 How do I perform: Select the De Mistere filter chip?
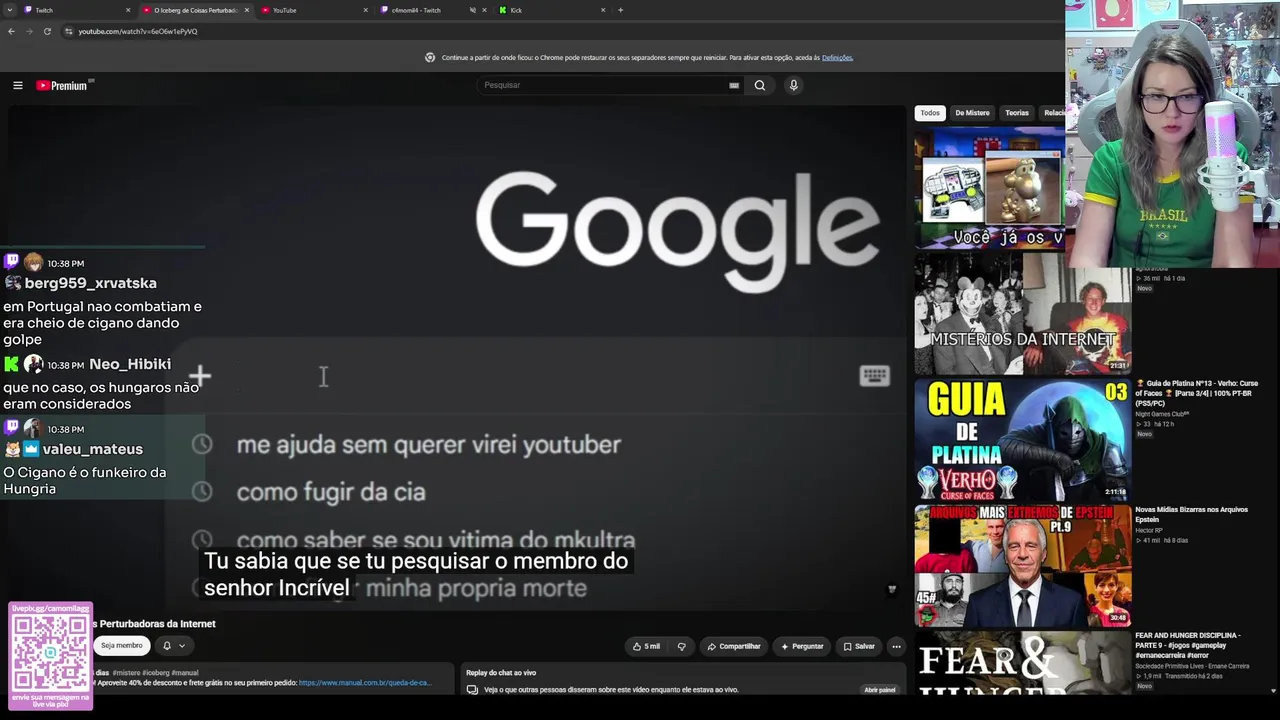(972, 113)
